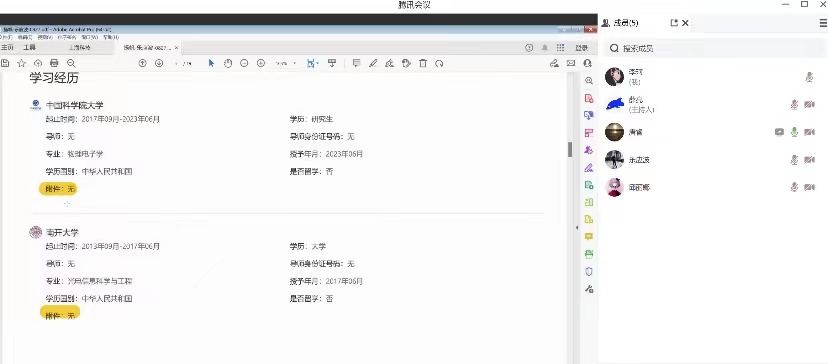Go to previous page with up arrow icon
Viewport: 828px width, 364px height.
pyautogui.click(x=143, y=63)
